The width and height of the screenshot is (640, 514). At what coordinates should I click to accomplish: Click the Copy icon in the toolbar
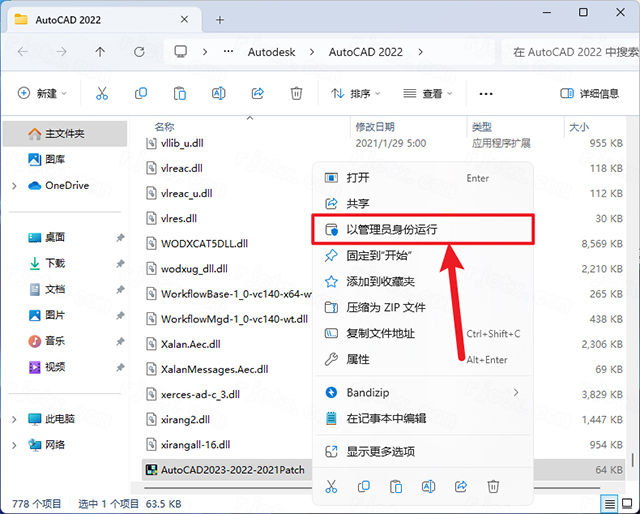141,93
